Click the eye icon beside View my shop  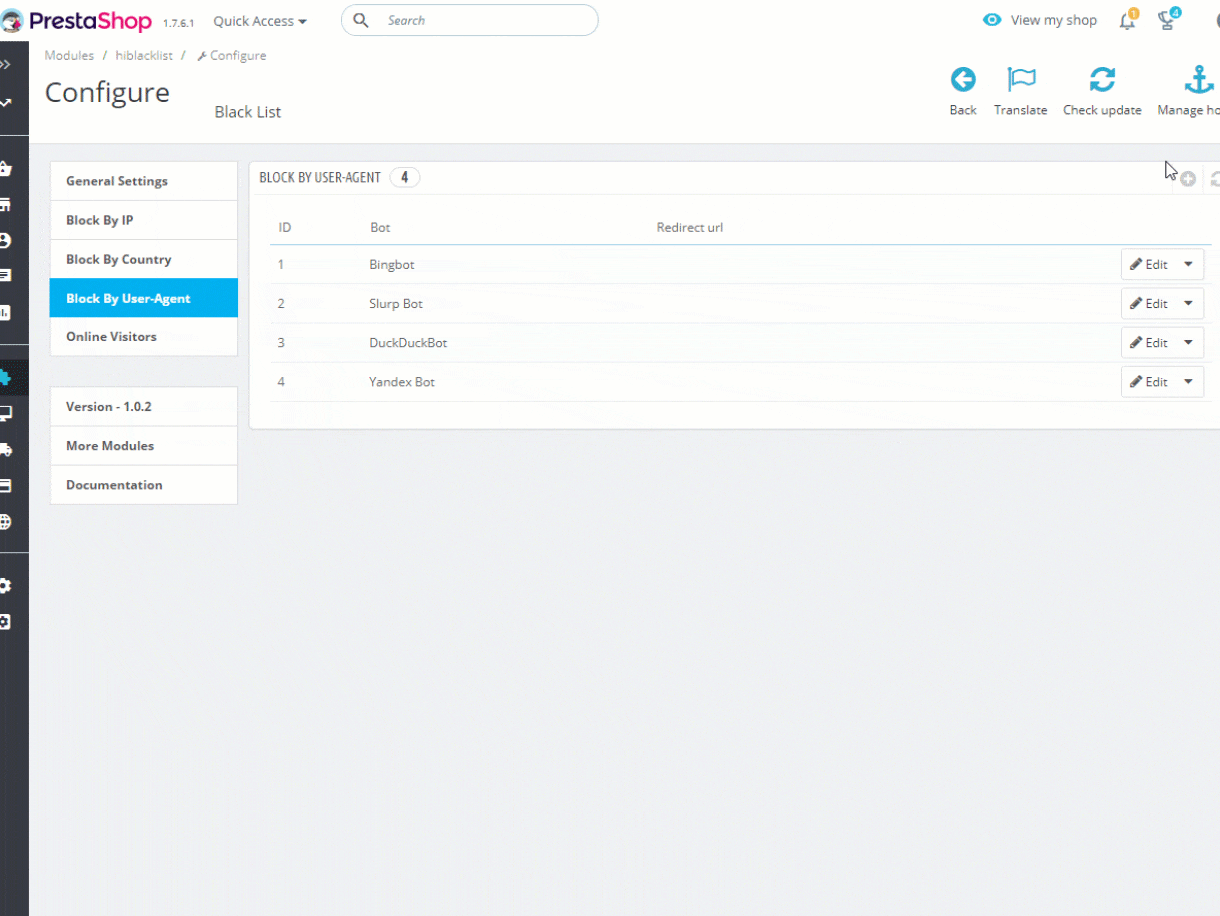[x=992, y=20]
